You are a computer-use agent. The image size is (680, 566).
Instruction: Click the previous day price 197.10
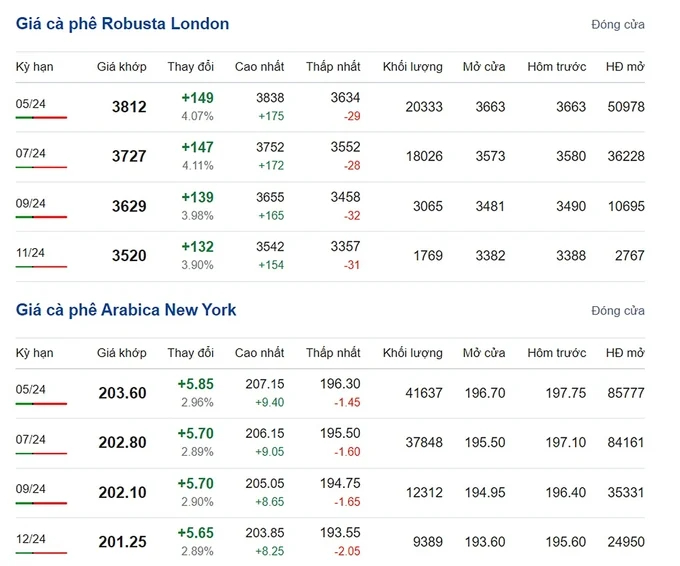566,442
